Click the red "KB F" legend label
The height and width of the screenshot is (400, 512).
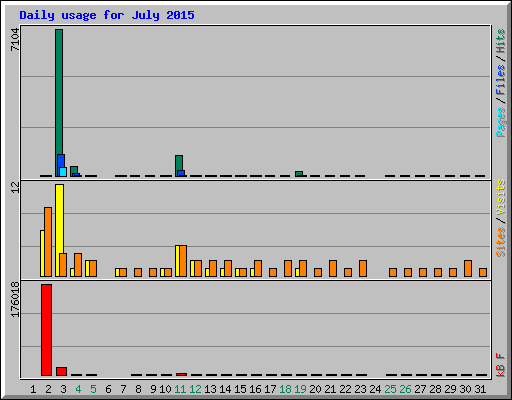pos(501,365)
